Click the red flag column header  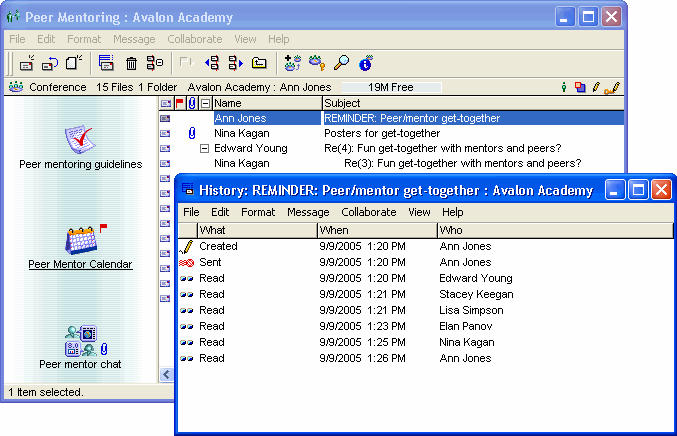180,103
